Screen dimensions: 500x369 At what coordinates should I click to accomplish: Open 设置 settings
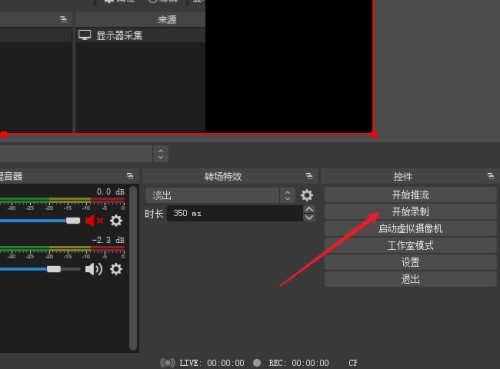click(x=410, y=263)
